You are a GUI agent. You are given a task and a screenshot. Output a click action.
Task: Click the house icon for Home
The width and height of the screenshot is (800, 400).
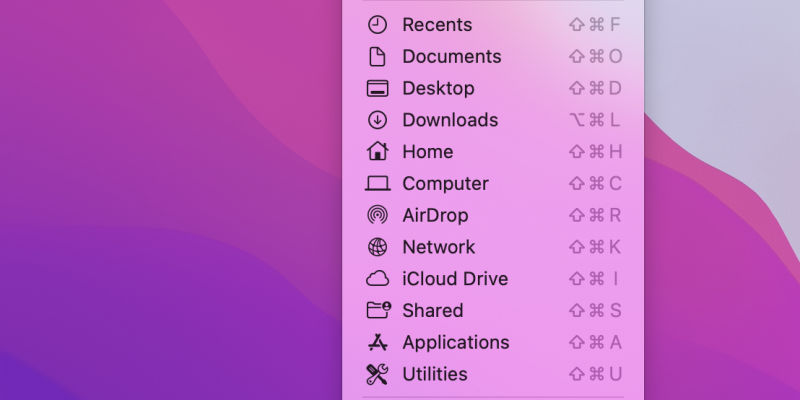click(377, 152)
